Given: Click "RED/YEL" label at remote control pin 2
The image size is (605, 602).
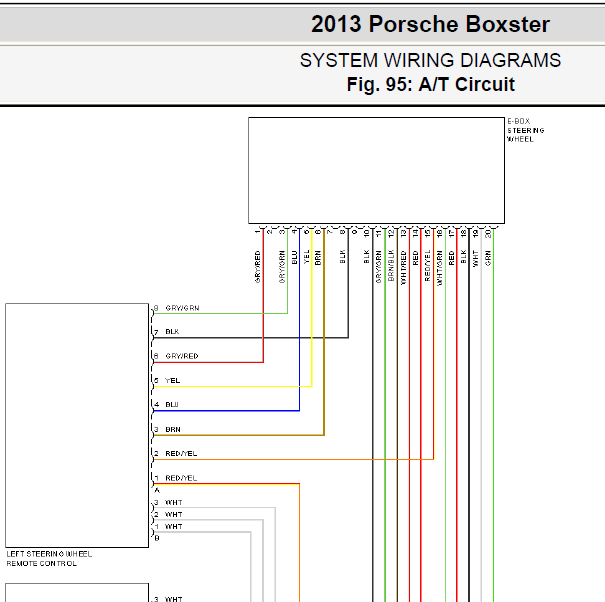Looking at the screenshot, I should click(x=181, y=453).
